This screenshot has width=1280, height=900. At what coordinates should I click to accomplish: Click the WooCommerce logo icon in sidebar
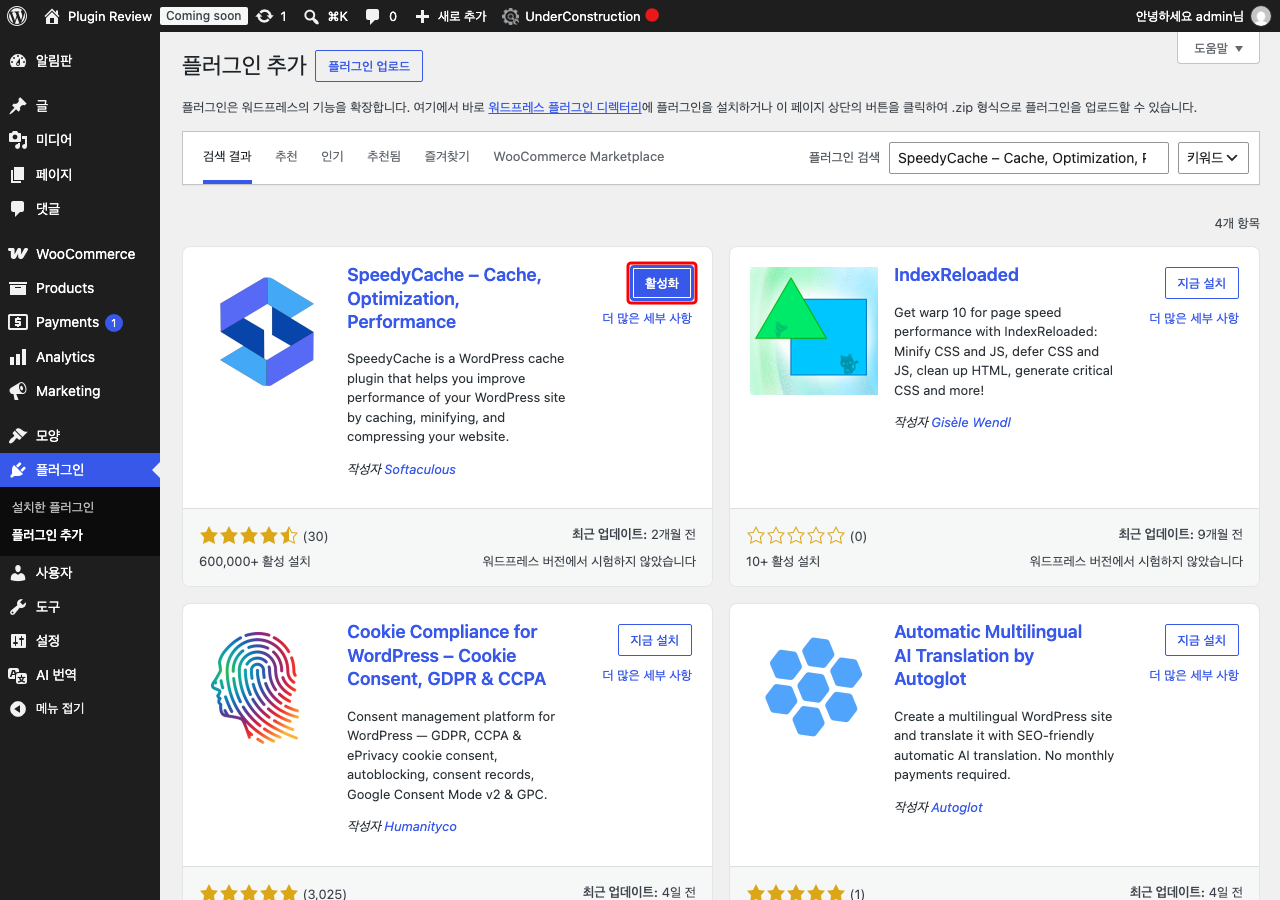click(x=18, y=254)
